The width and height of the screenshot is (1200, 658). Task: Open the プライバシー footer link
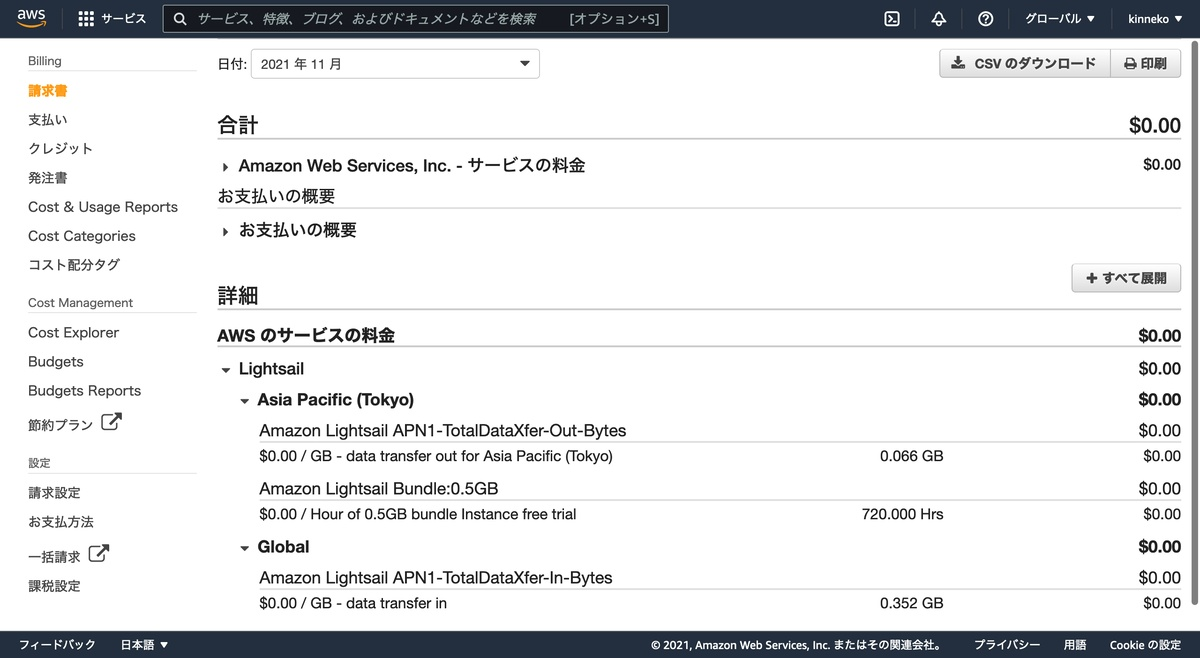click(1007, 645)
